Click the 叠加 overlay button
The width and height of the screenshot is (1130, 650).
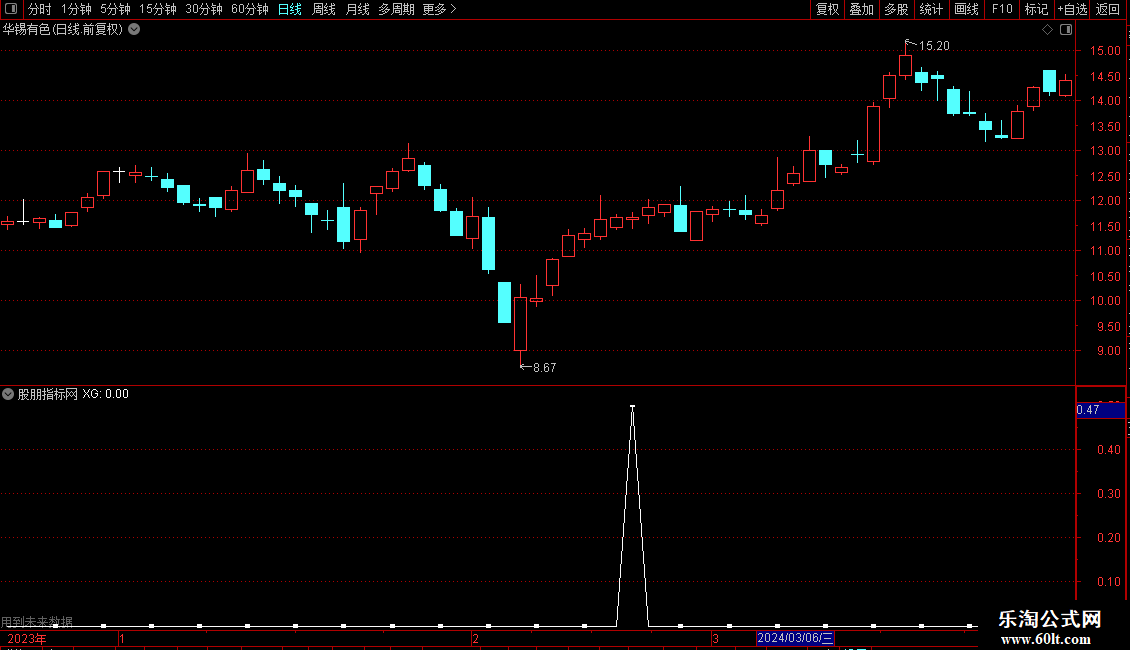pos(862,9)
